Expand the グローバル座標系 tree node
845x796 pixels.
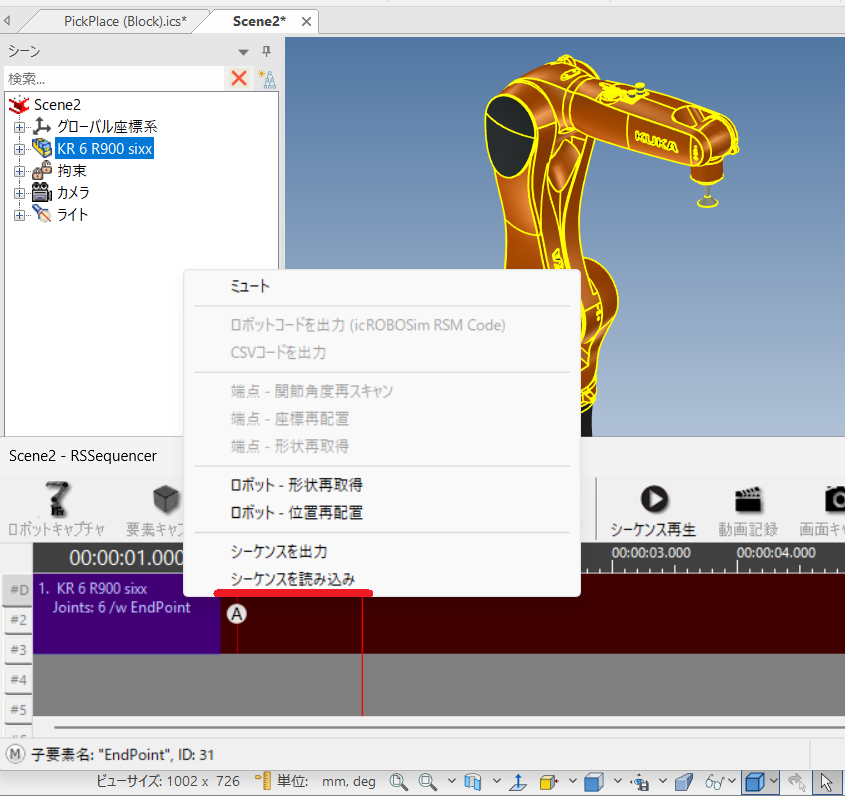click(x=19, y=127)
